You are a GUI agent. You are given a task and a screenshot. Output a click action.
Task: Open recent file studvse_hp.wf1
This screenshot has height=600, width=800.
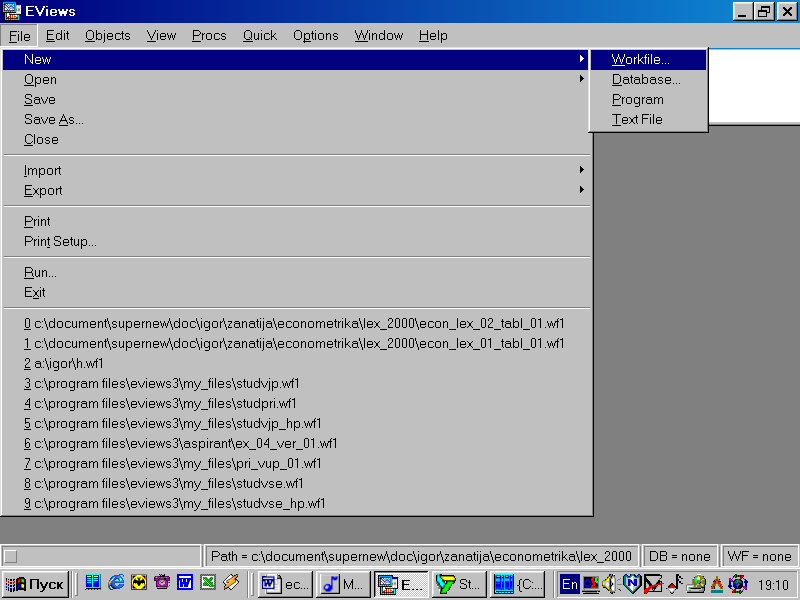pyautogui.click(x=296, y=504)
